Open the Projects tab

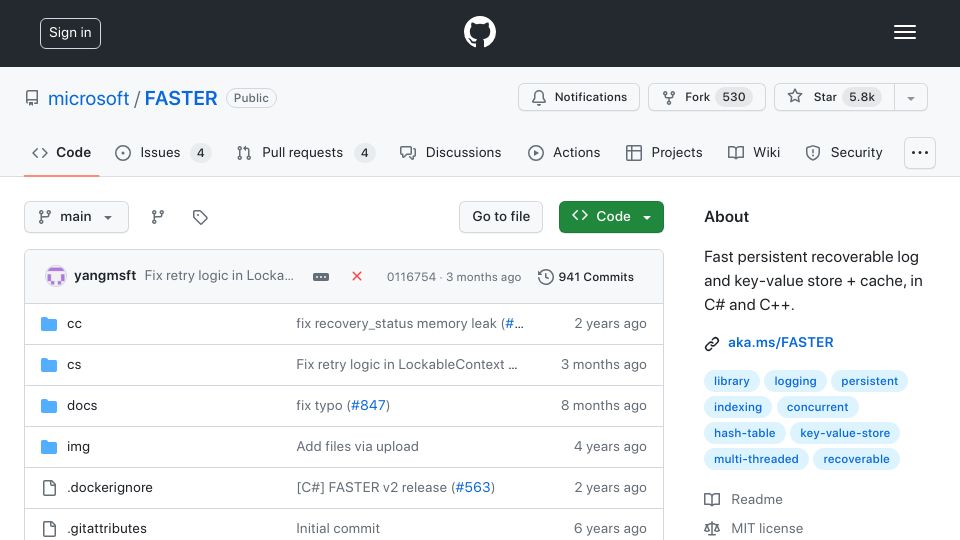point(664,152)
